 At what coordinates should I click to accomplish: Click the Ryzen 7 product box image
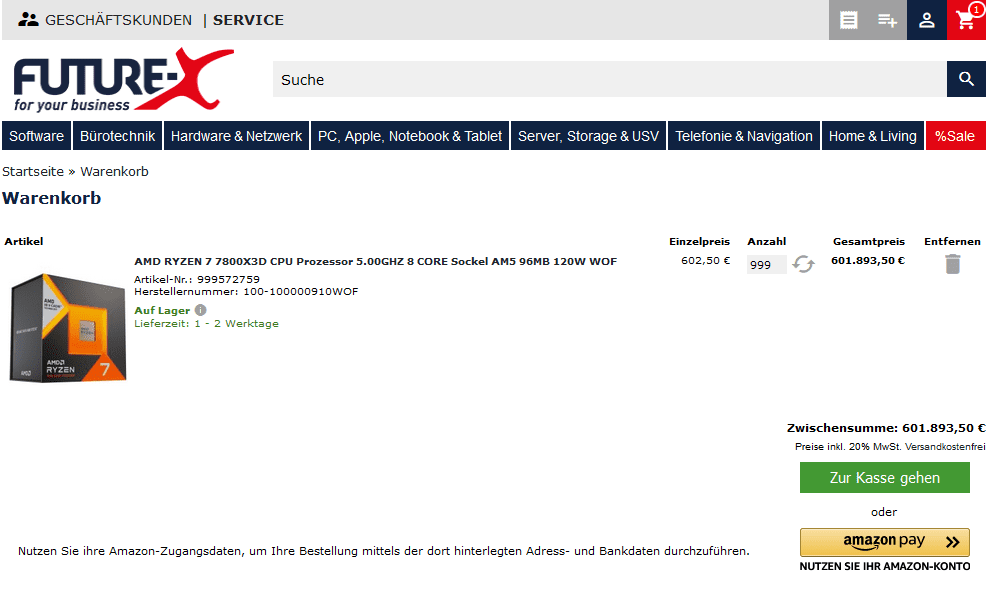[x=68, y=327]
